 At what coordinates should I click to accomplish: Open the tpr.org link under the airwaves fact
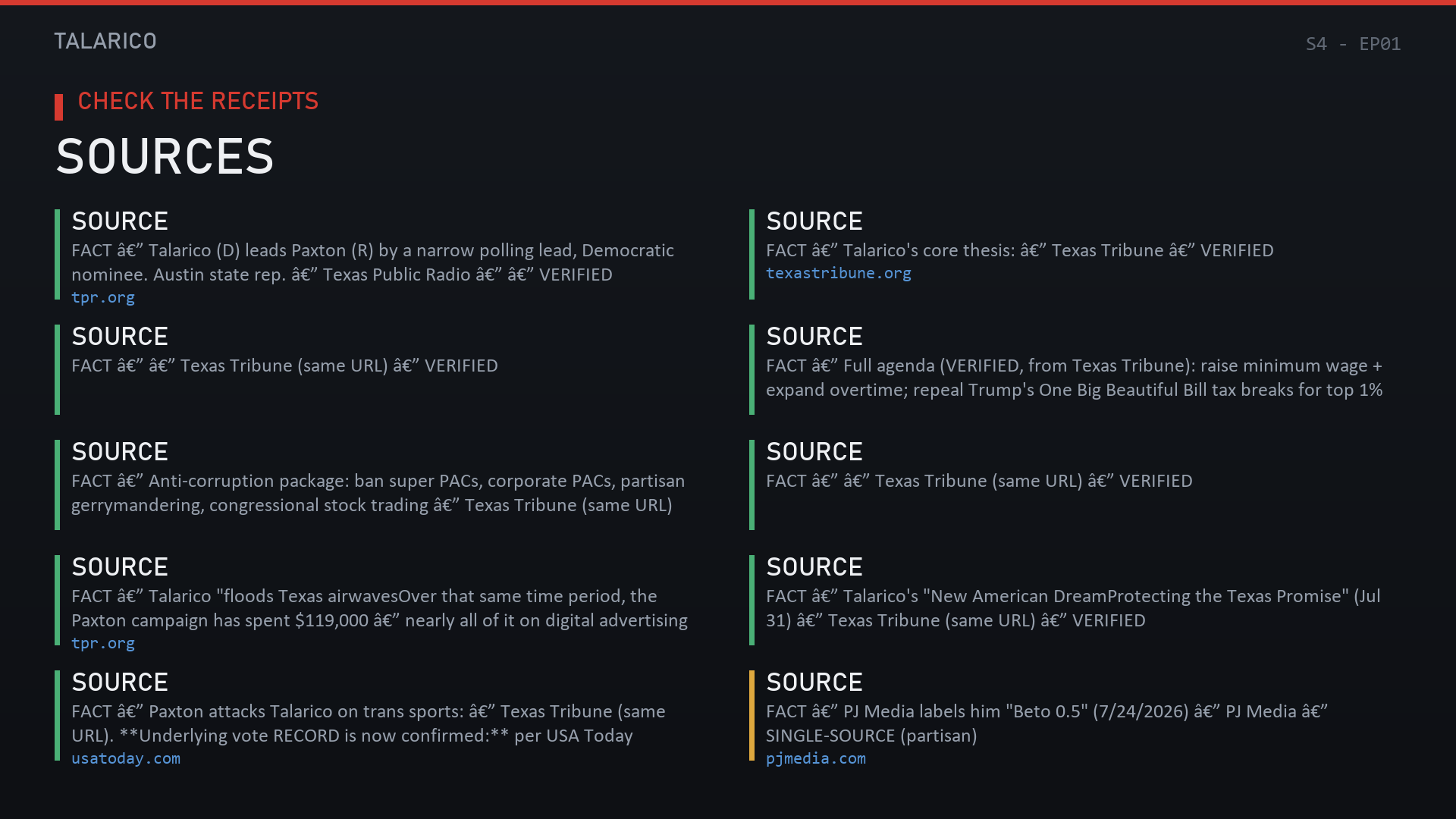click(103, 643)
